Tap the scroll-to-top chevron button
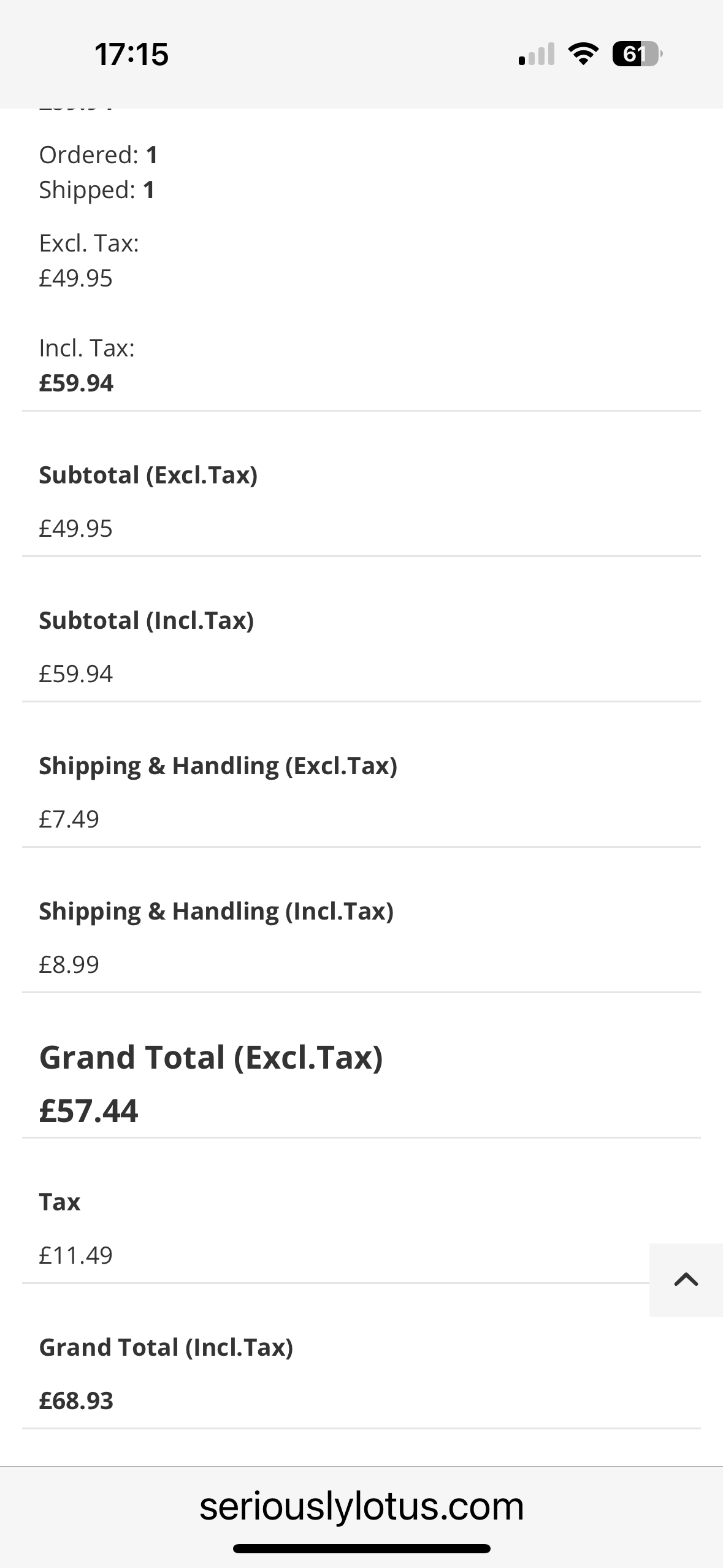Image resolution: width=723 pixels, height=1568 pixels. point(686,1280)
